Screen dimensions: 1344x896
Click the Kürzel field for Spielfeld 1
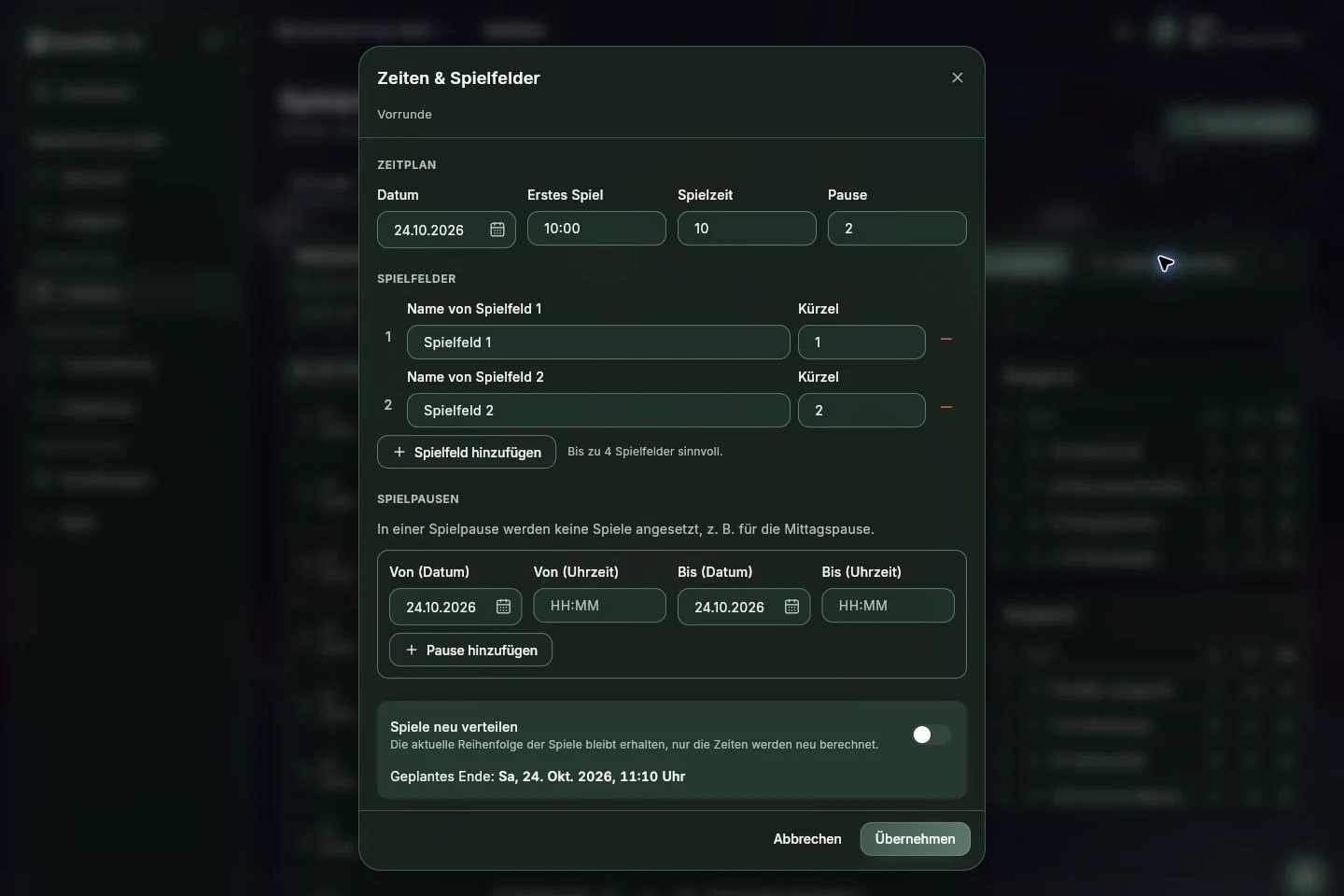861,343
